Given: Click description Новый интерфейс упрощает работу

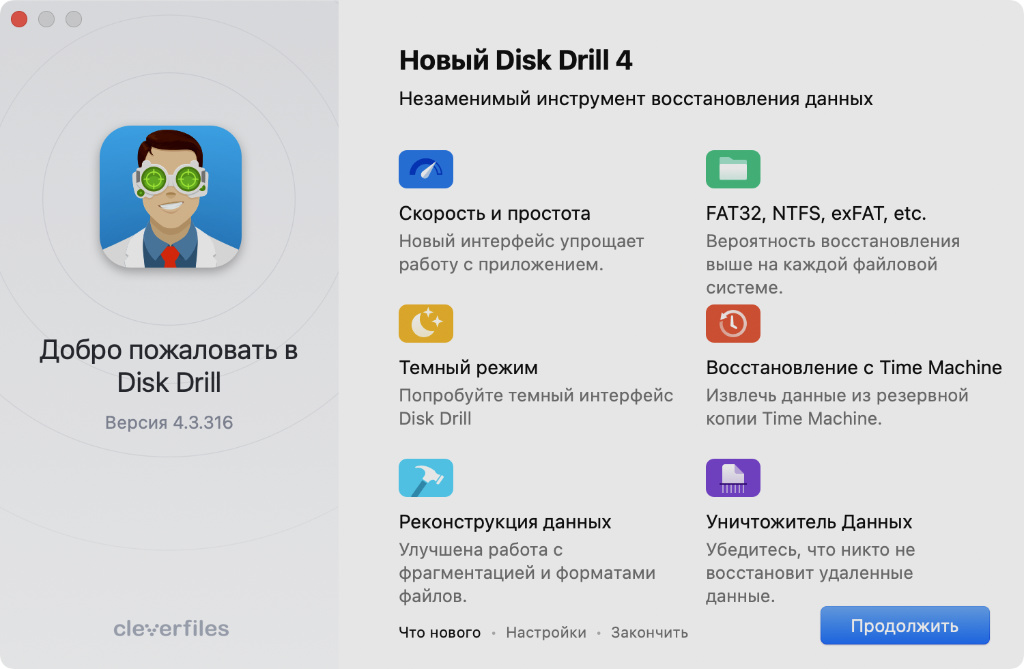Looking at the screenshot, I should pos(521,253).
